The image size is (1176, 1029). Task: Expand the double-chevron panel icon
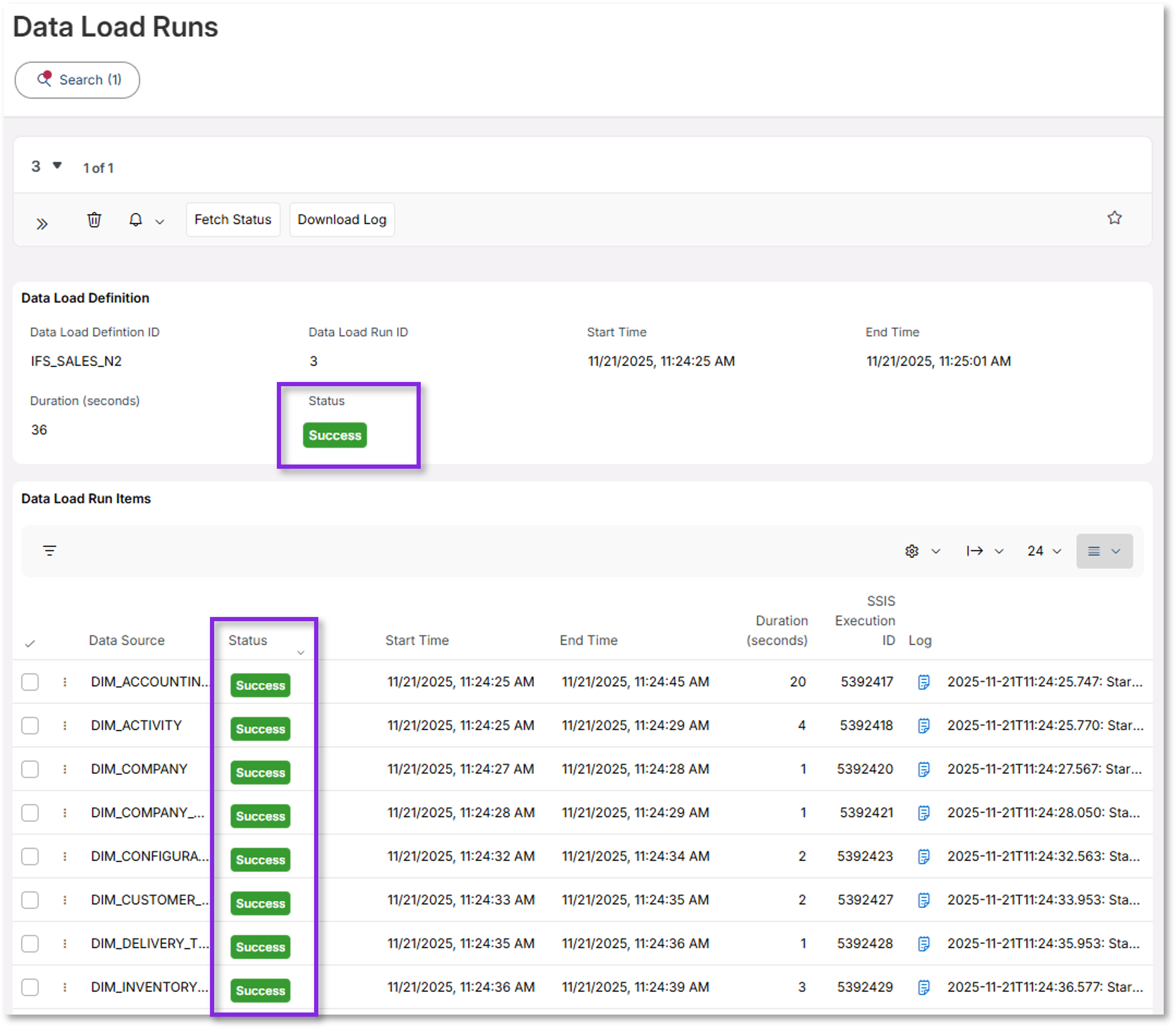click(41, 224)
